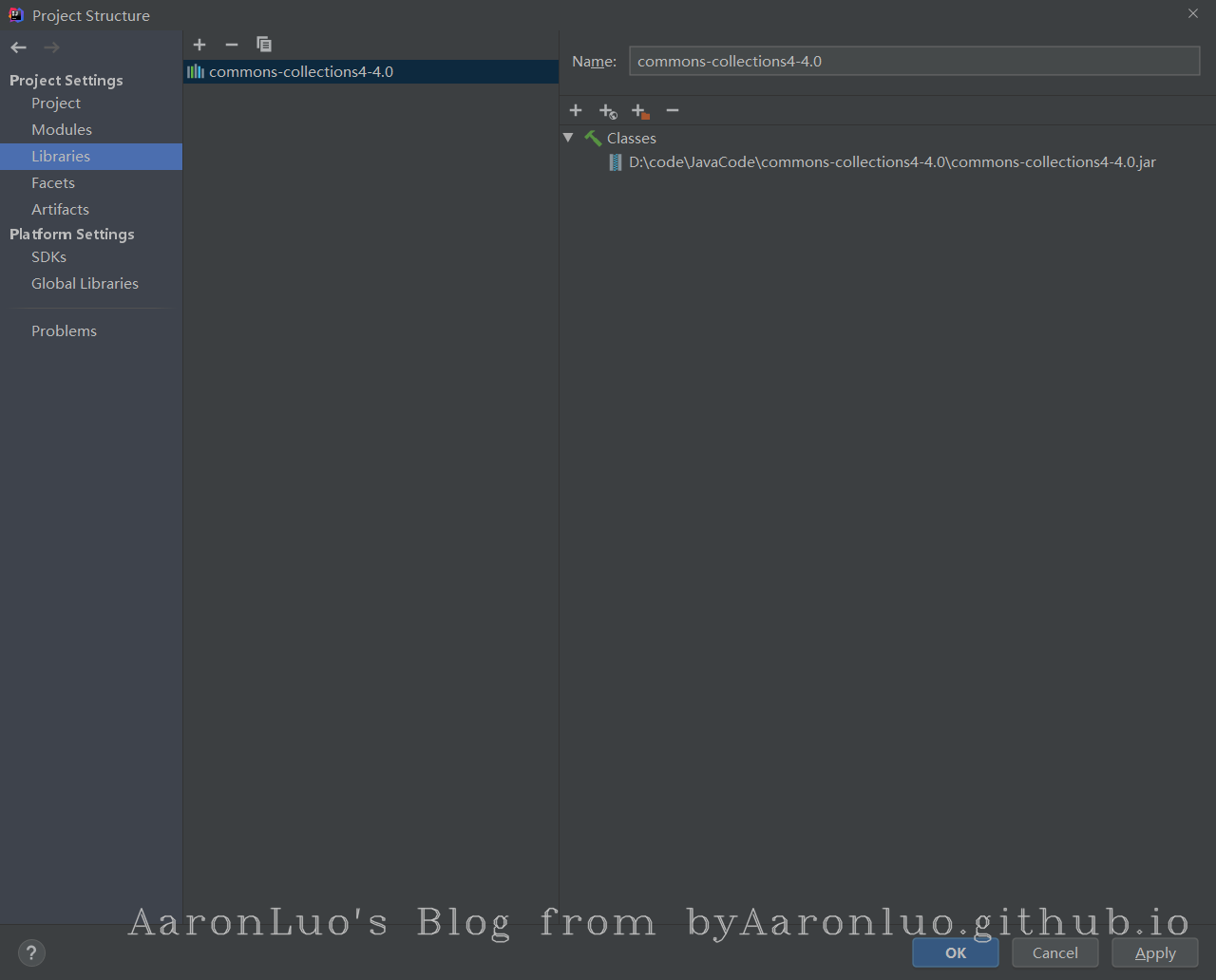Open Global Libraries settings

click(x=85, y=284)
